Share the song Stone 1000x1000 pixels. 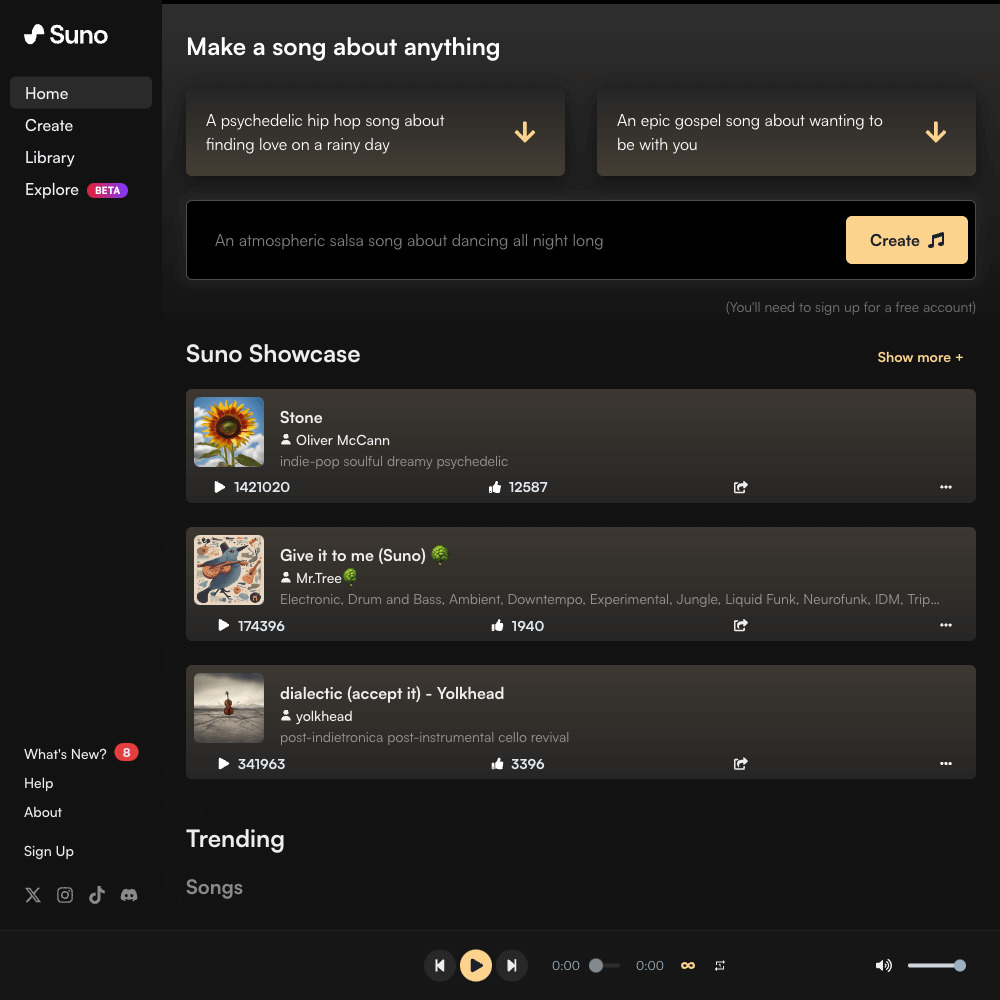tap(741, 488)
